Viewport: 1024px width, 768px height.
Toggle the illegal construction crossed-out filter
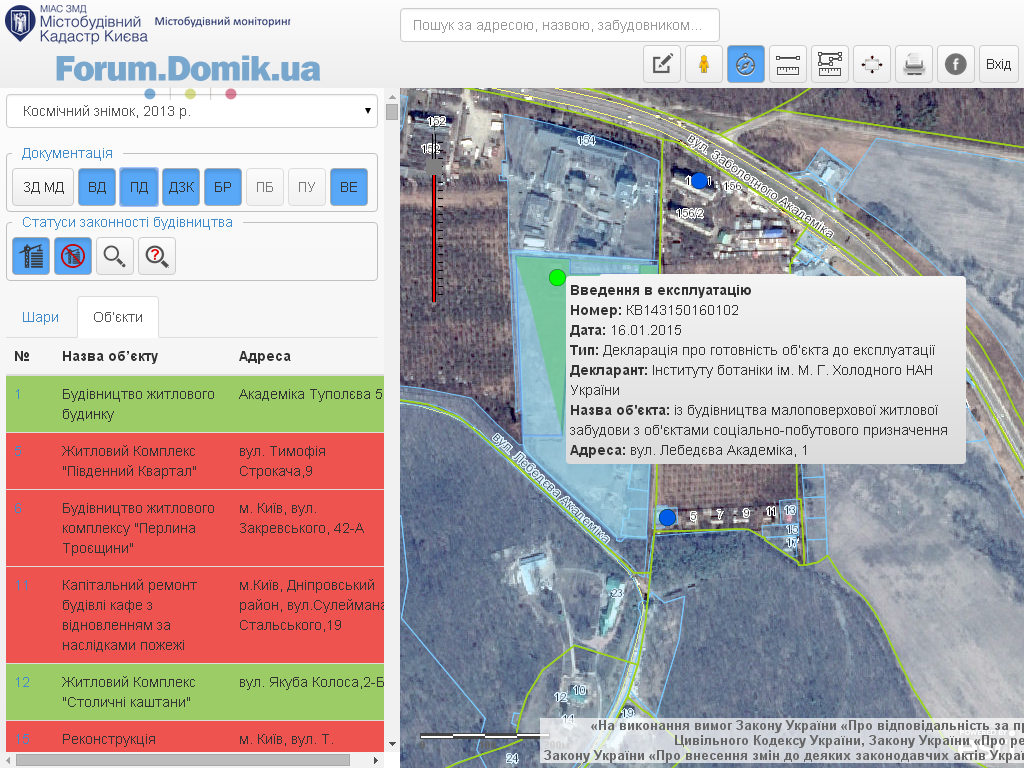coord(72,255)
